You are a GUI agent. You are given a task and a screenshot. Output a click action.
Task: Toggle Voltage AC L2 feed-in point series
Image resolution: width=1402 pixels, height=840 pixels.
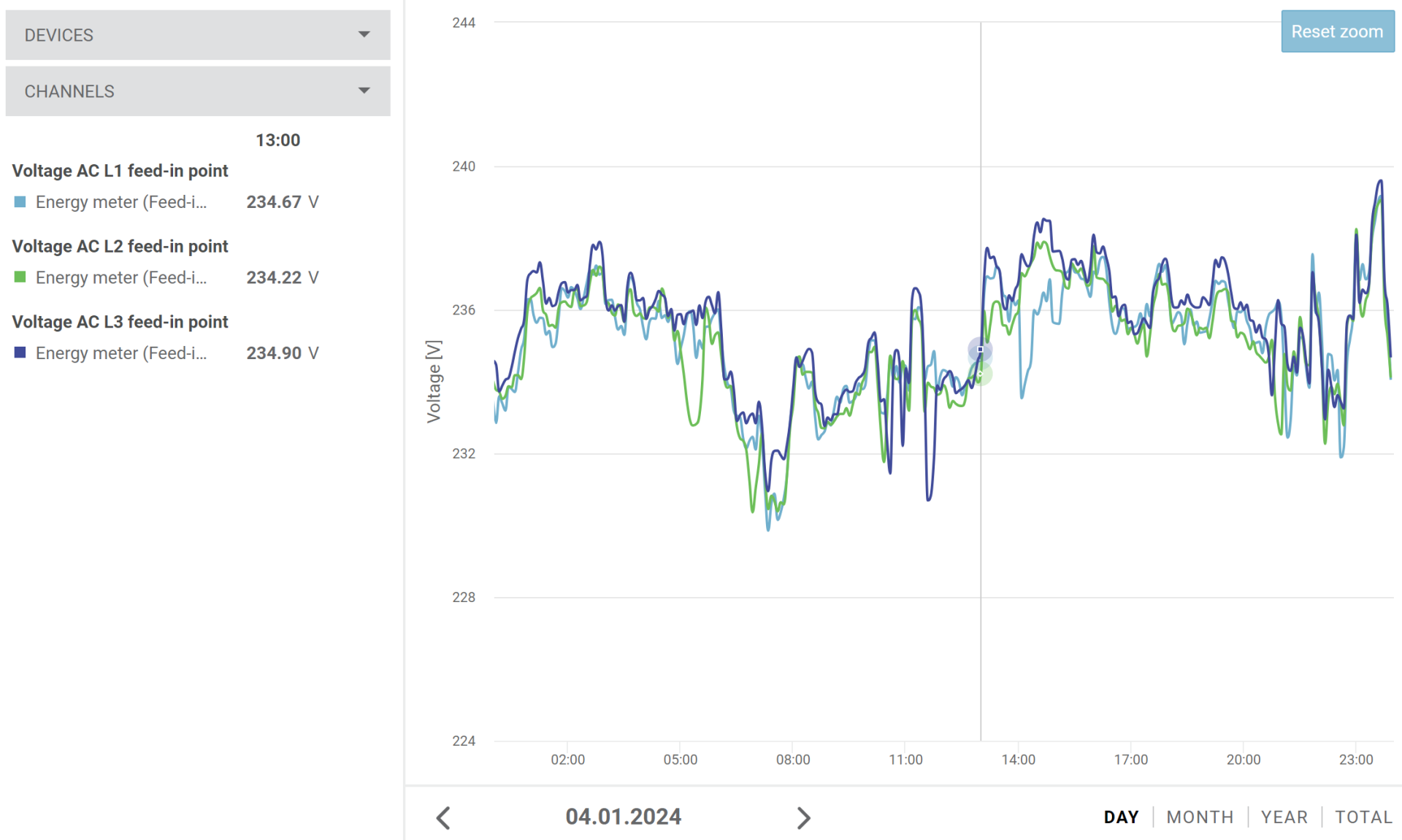(120, 247)
